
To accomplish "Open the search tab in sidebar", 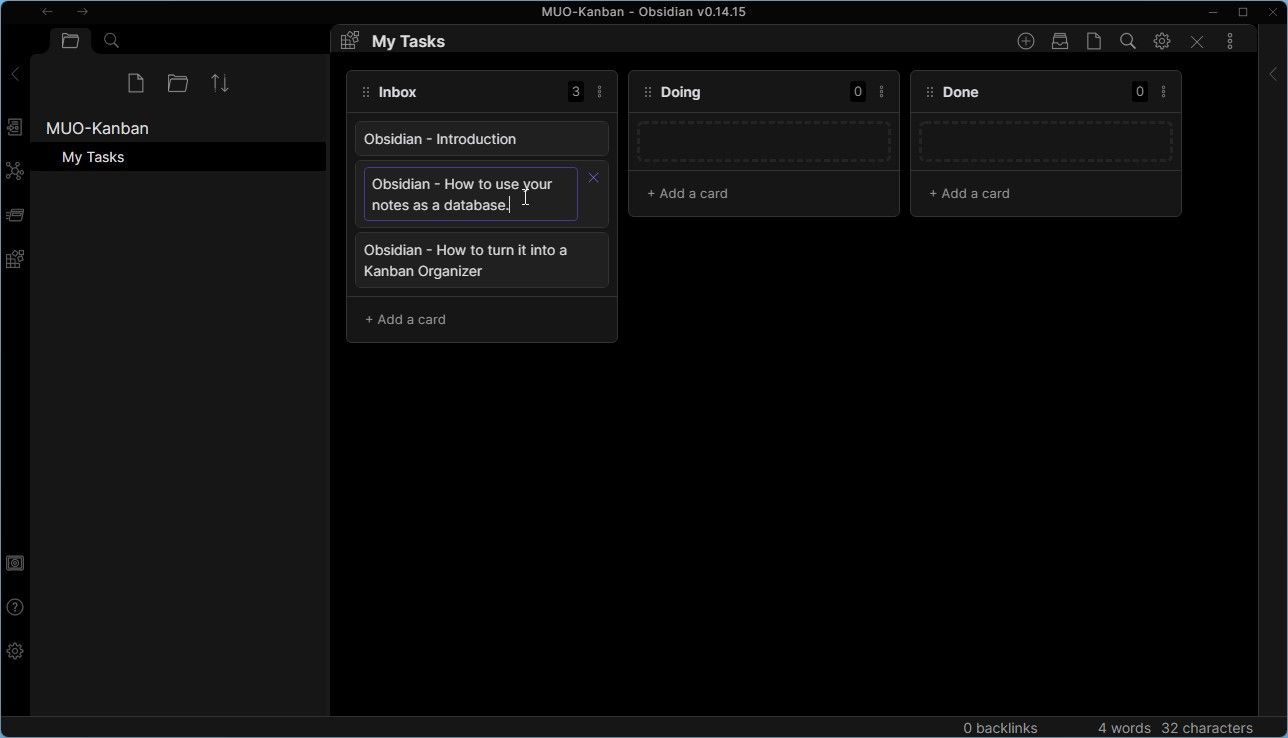I will pos(112,41).
